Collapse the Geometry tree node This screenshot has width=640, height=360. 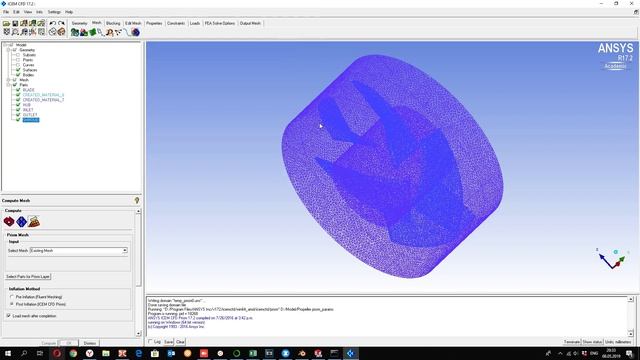point(9,50)
